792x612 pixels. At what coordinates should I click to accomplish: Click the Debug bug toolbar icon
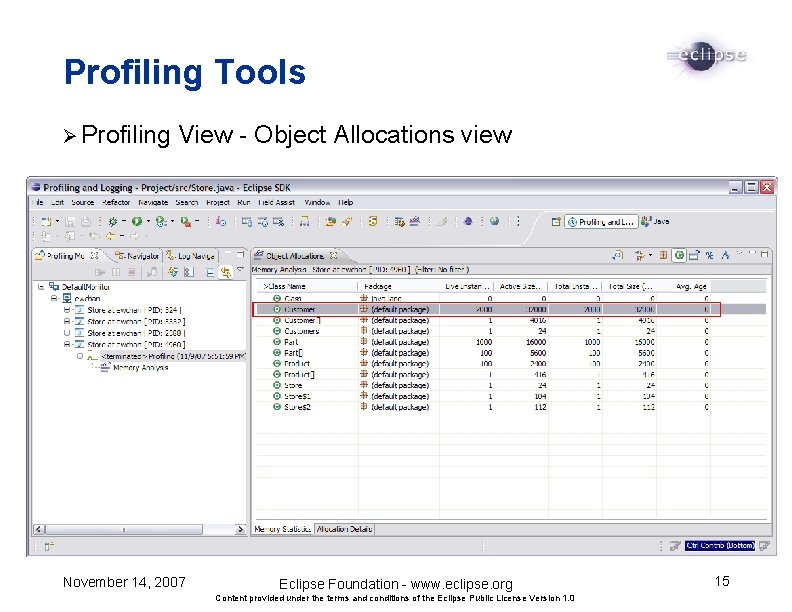(113, 221)
